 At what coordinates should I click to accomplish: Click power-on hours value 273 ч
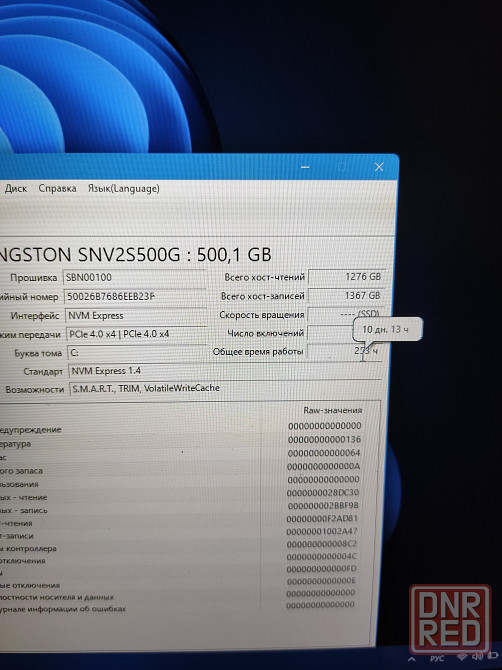coord(345,352)
